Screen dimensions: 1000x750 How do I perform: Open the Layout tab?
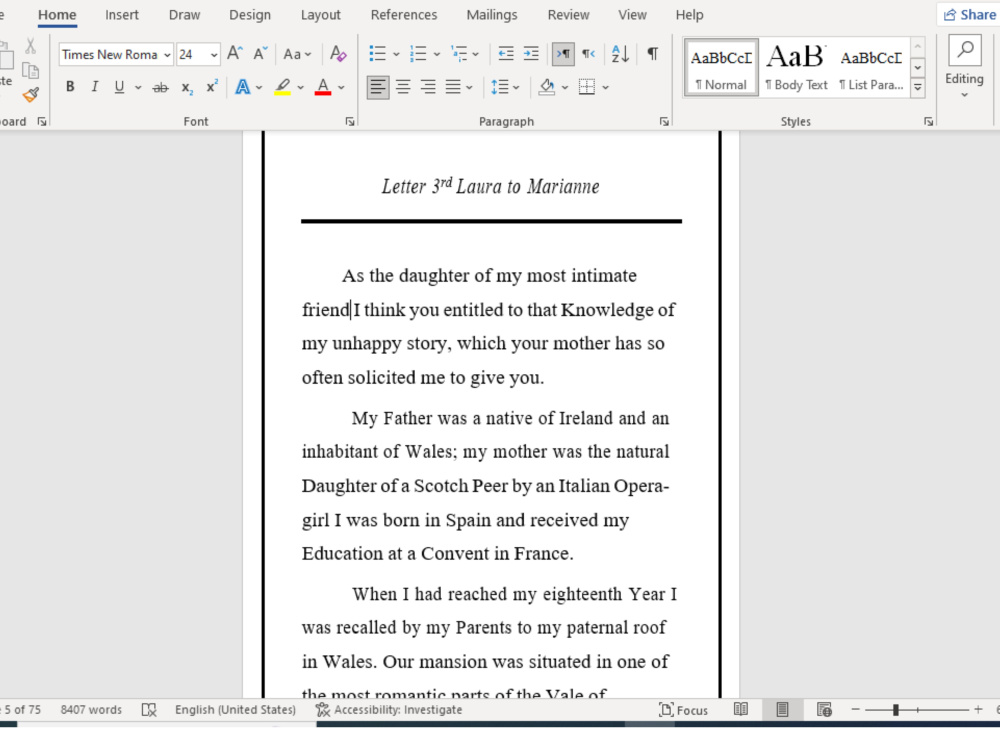321,15
